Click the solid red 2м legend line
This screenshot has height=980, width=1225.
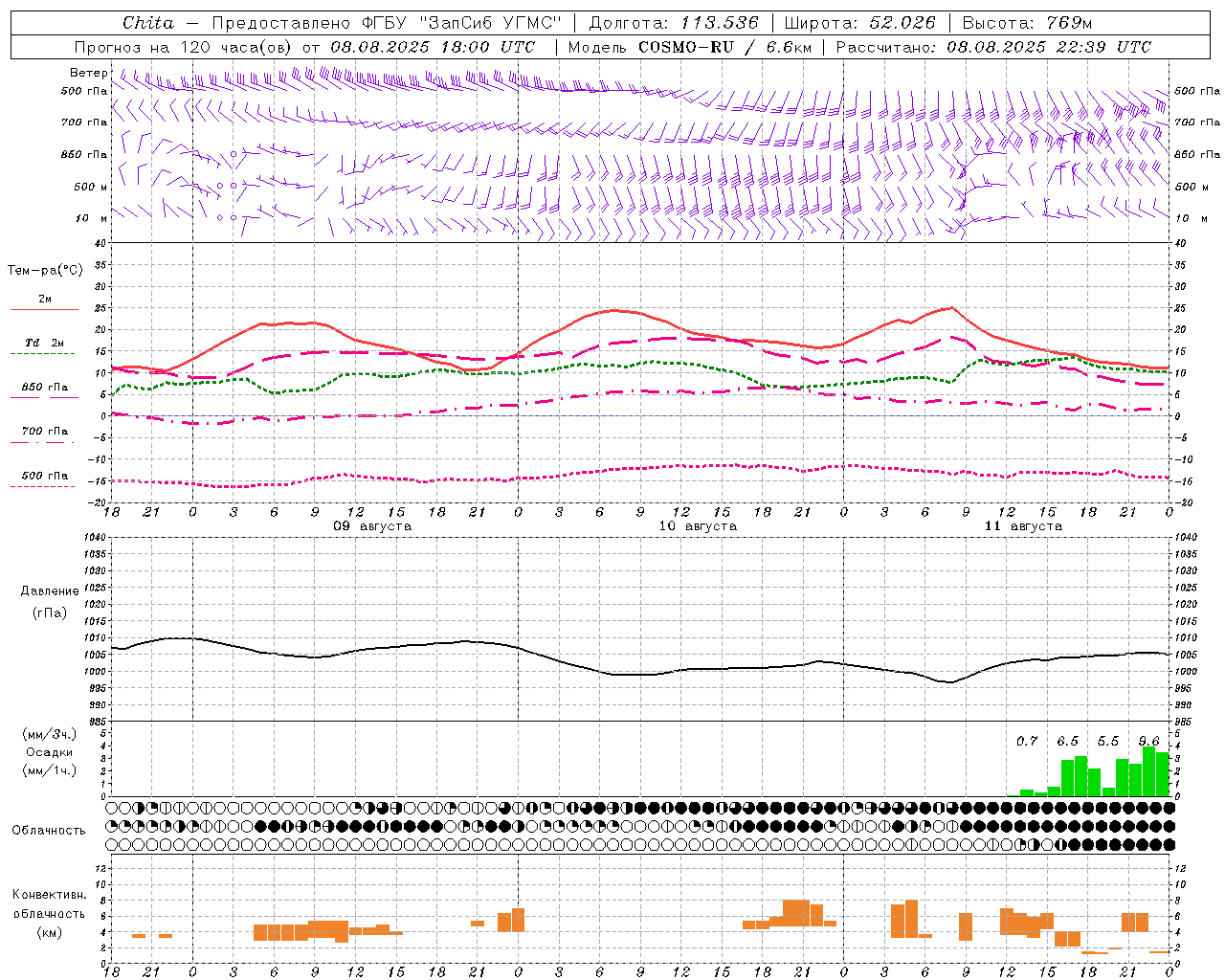coord(44,310)
